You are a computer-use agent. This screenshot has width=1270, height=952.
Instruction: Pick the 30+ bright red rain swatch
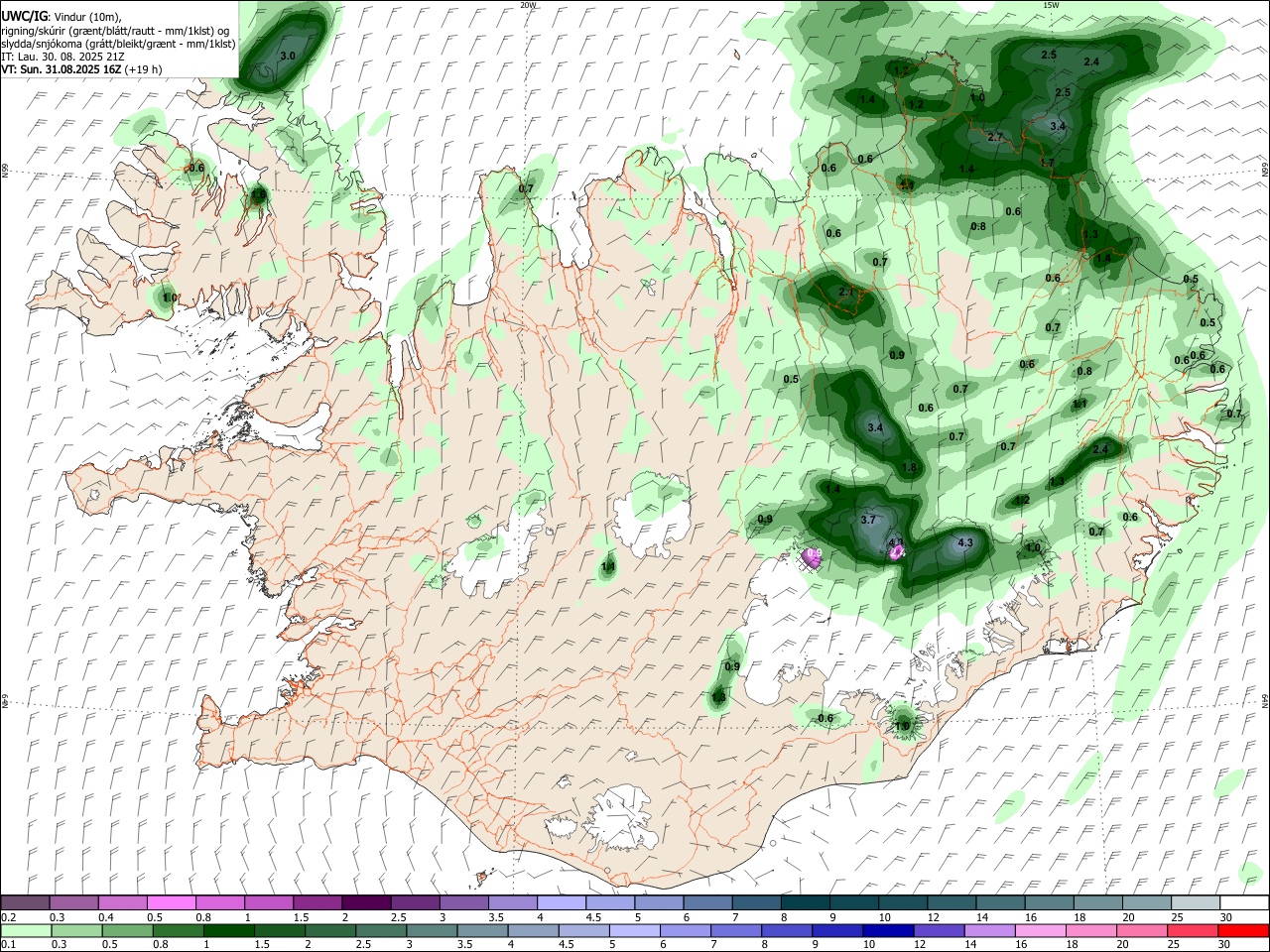1244,931
